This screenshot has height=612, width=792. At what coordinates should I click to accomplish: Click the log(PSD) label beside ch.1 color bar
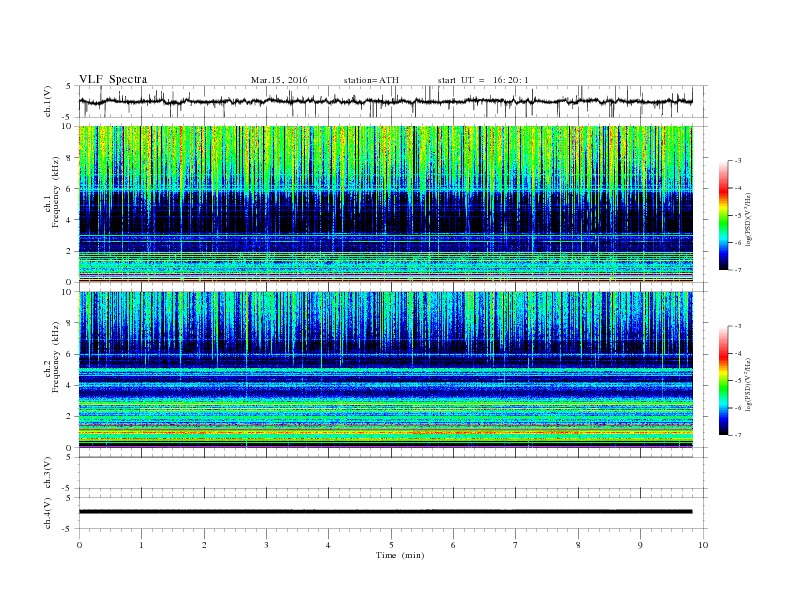[x=749, y=219]
